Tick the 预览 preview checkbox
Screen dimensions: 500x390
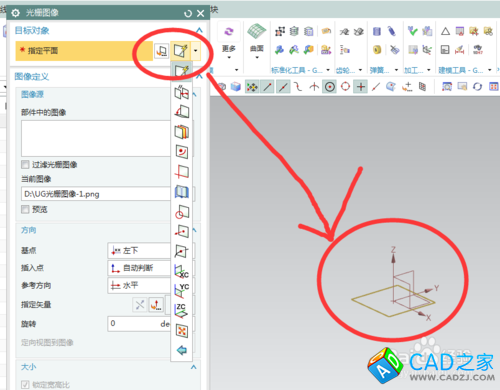click(25, 209)
